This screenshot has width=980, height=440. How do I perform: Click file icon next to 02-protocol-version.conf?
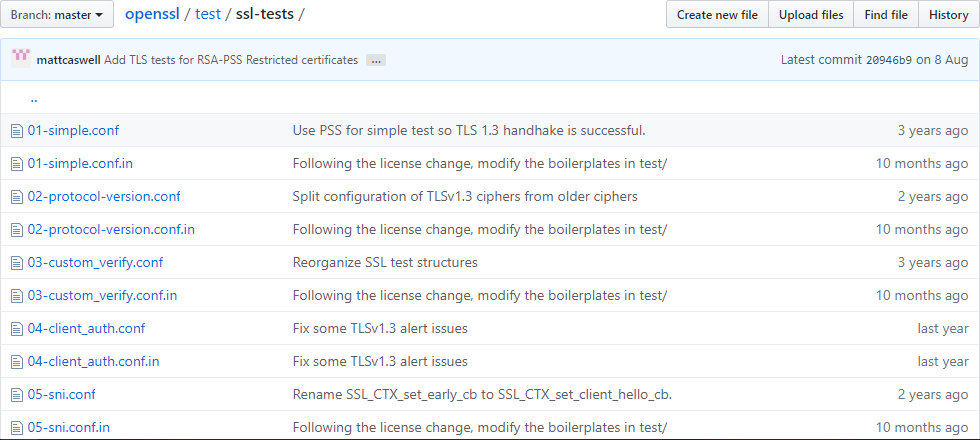[x=16, y=197]
